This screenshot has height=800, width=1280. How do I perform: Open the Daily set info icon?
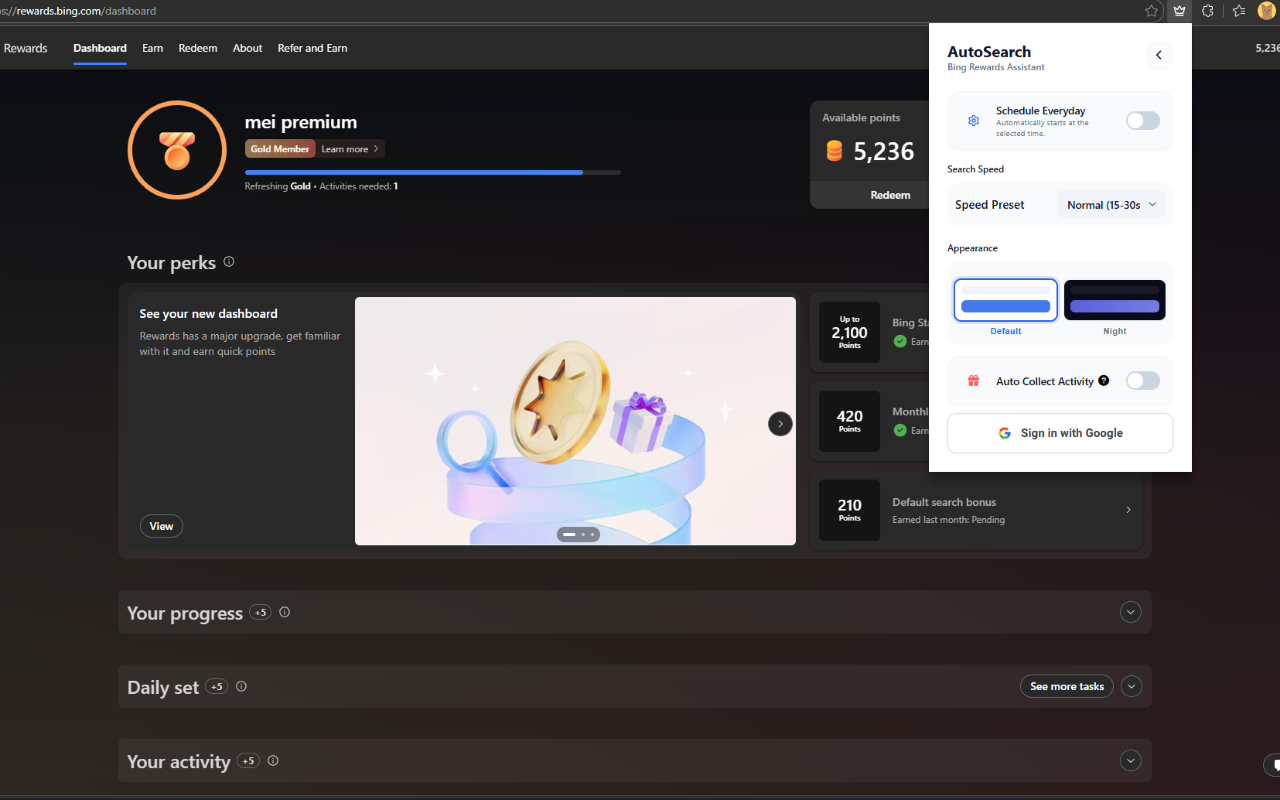(x=241, y=687)
